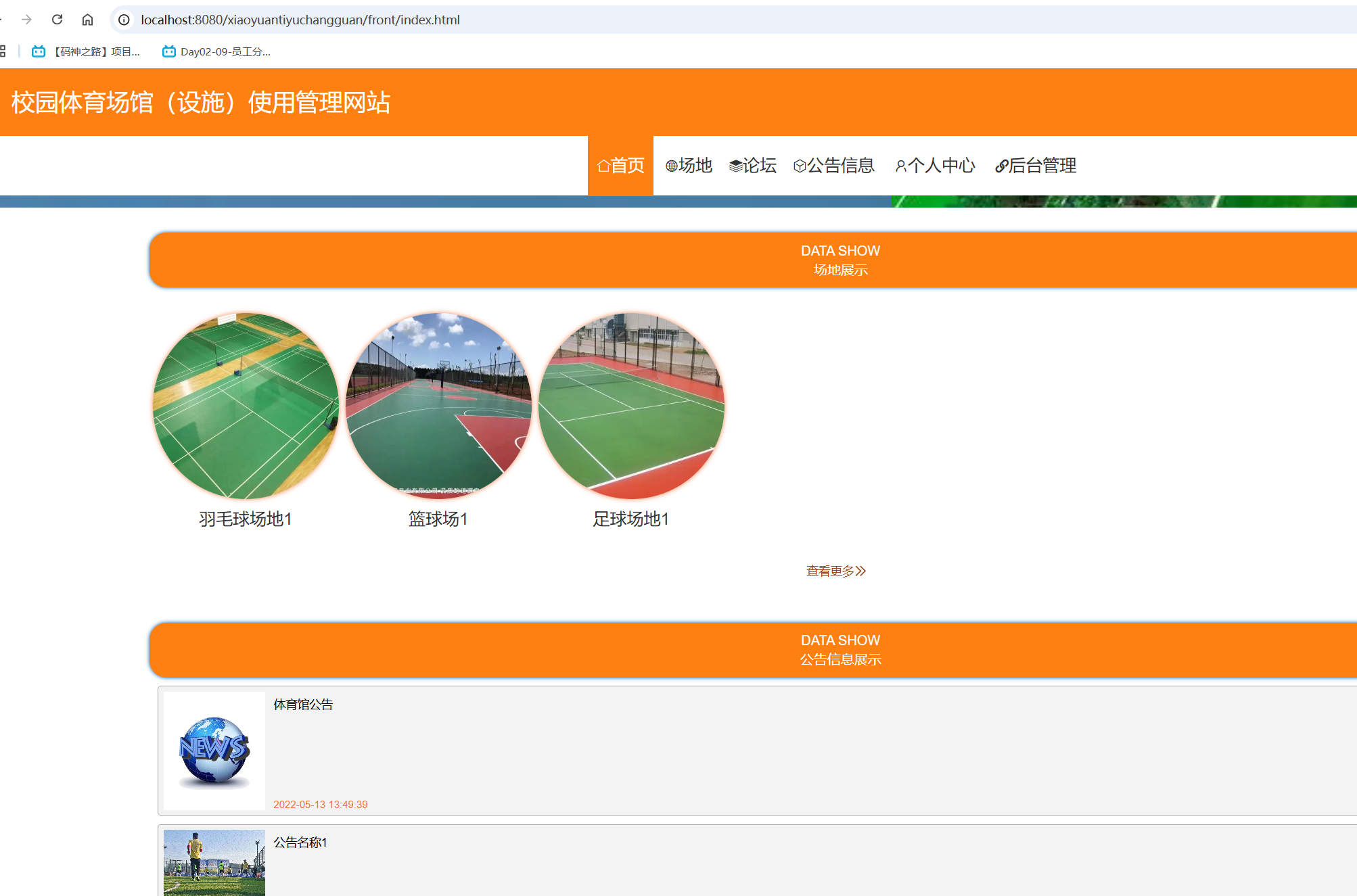
Task: Open the Day02-09 bookmark
Action: 216,51
